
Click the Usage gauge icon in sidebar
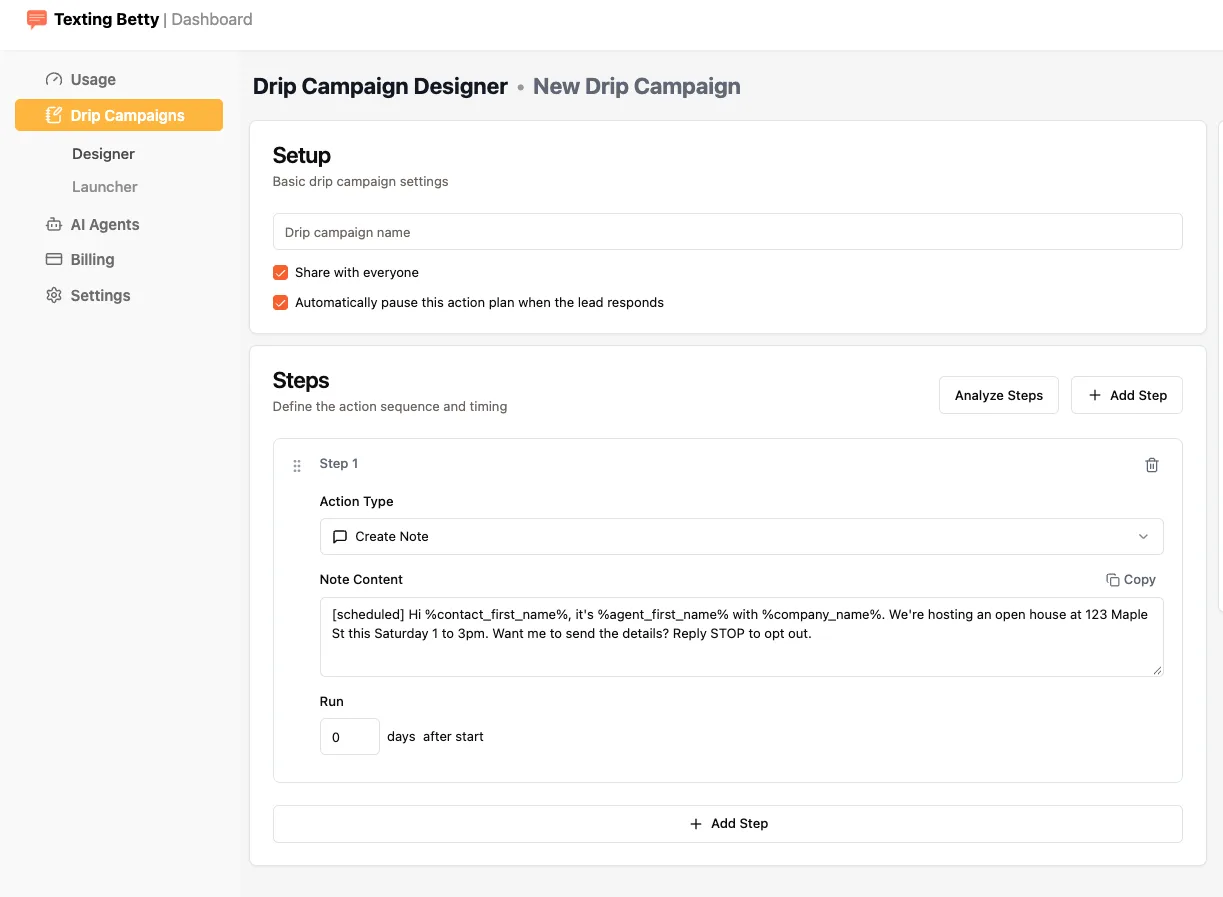(54, 79)
